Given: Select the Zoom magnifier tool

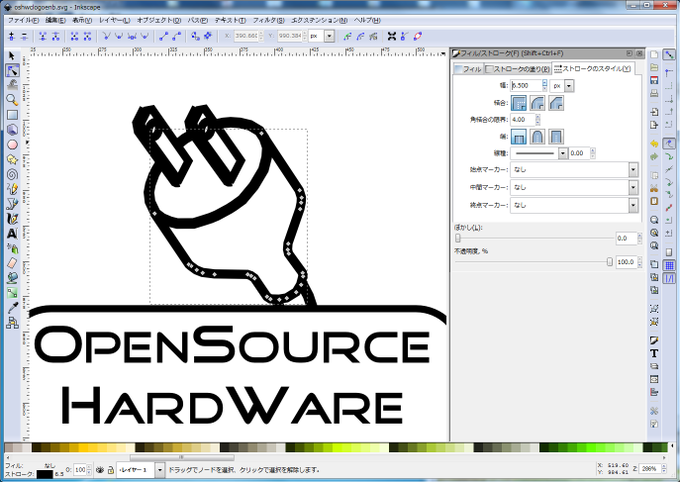Looking at the screenshot, I should pyautogui.click(x=12, y=100).
